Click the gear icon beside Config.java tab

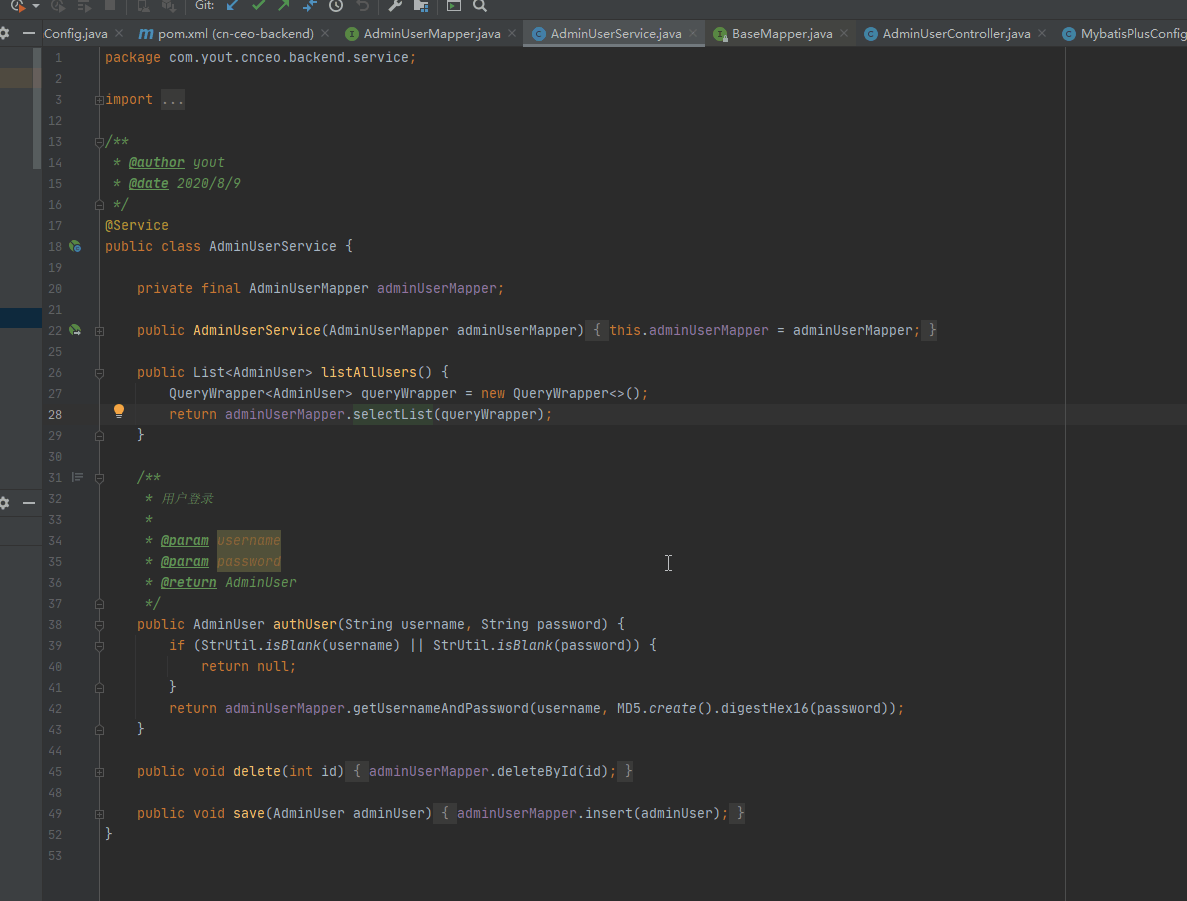click(5, 33)
